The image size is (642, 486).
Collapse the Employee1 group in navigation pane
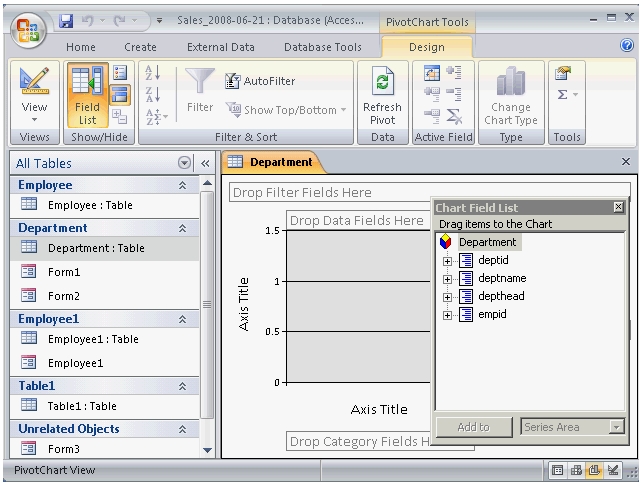[x=183, y=319]
